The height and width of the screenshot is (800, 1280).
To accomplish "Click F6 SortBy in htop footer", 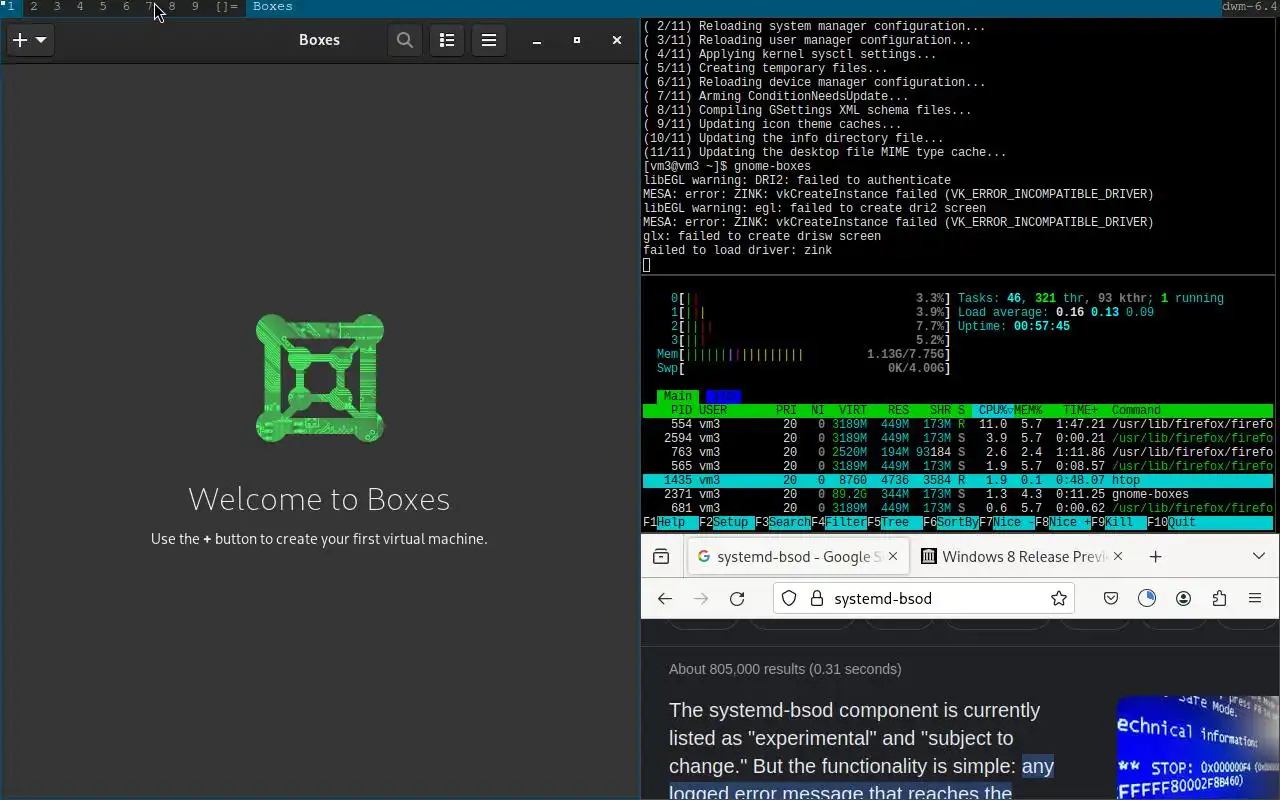I will pyautogui.click(x=951, y=522).
